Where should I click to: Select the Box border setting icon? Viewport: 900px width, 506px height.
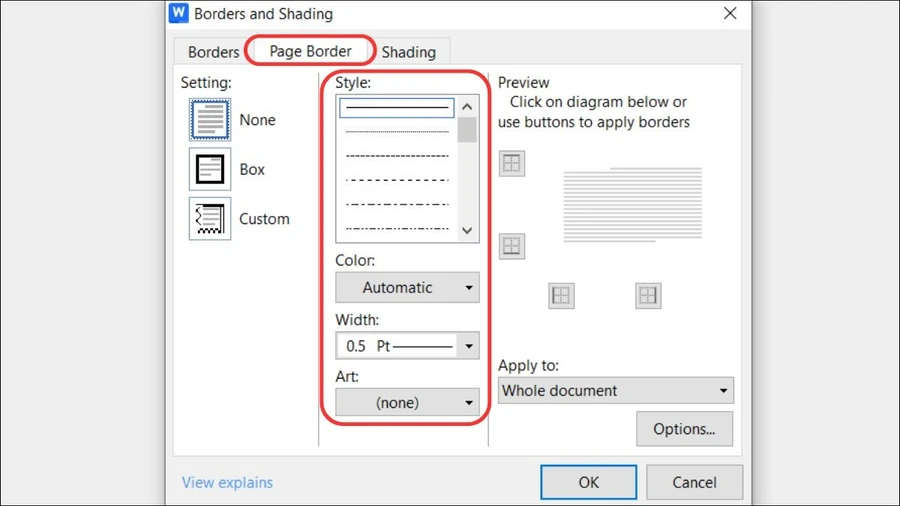click(x=210, y=169)
